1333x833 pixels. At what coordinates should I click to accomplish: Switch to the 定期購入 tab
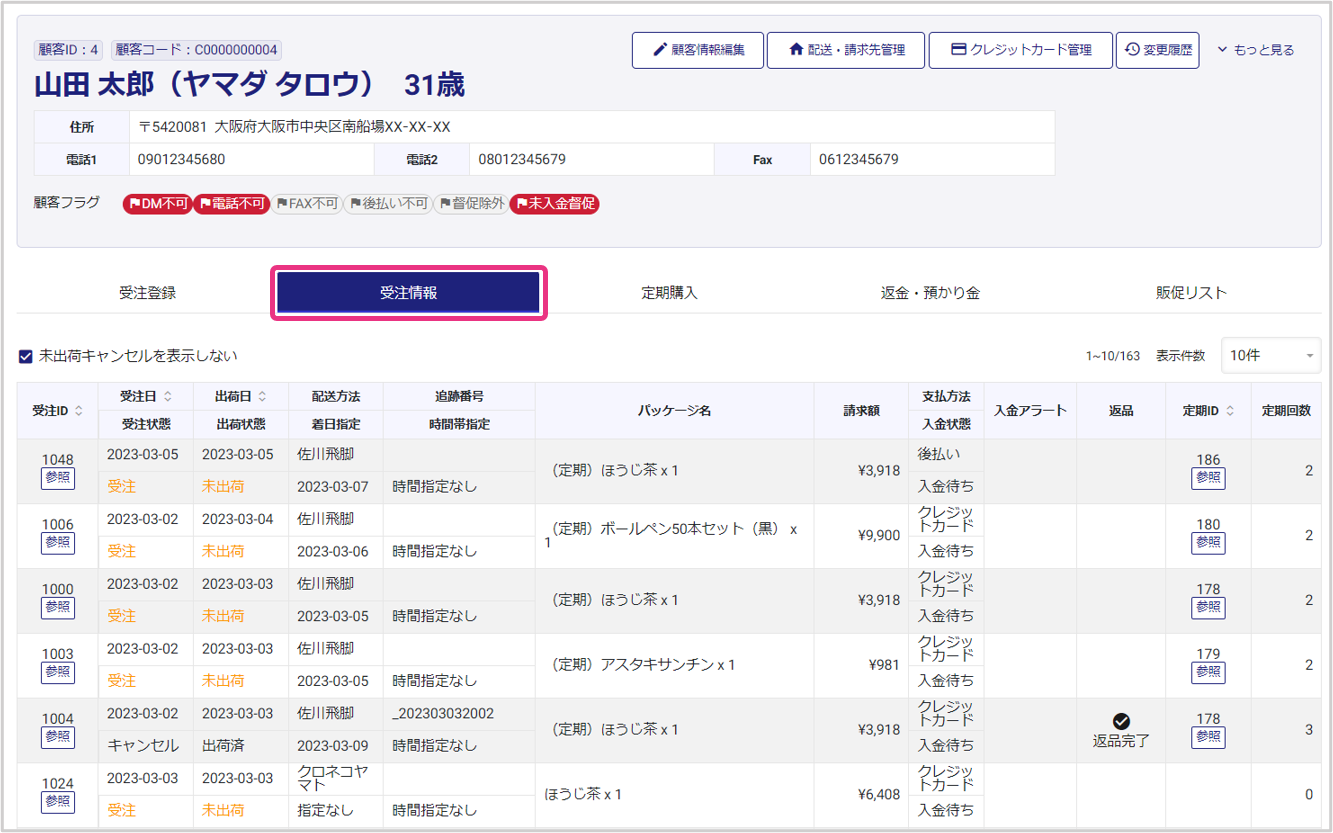coord(669,293)
